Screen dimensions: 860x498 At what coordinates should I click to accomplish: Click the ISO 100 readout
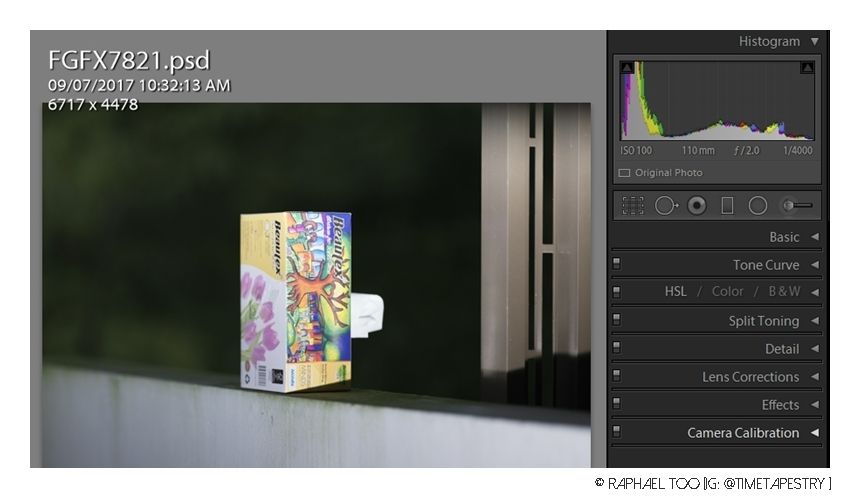pos(636,150)
